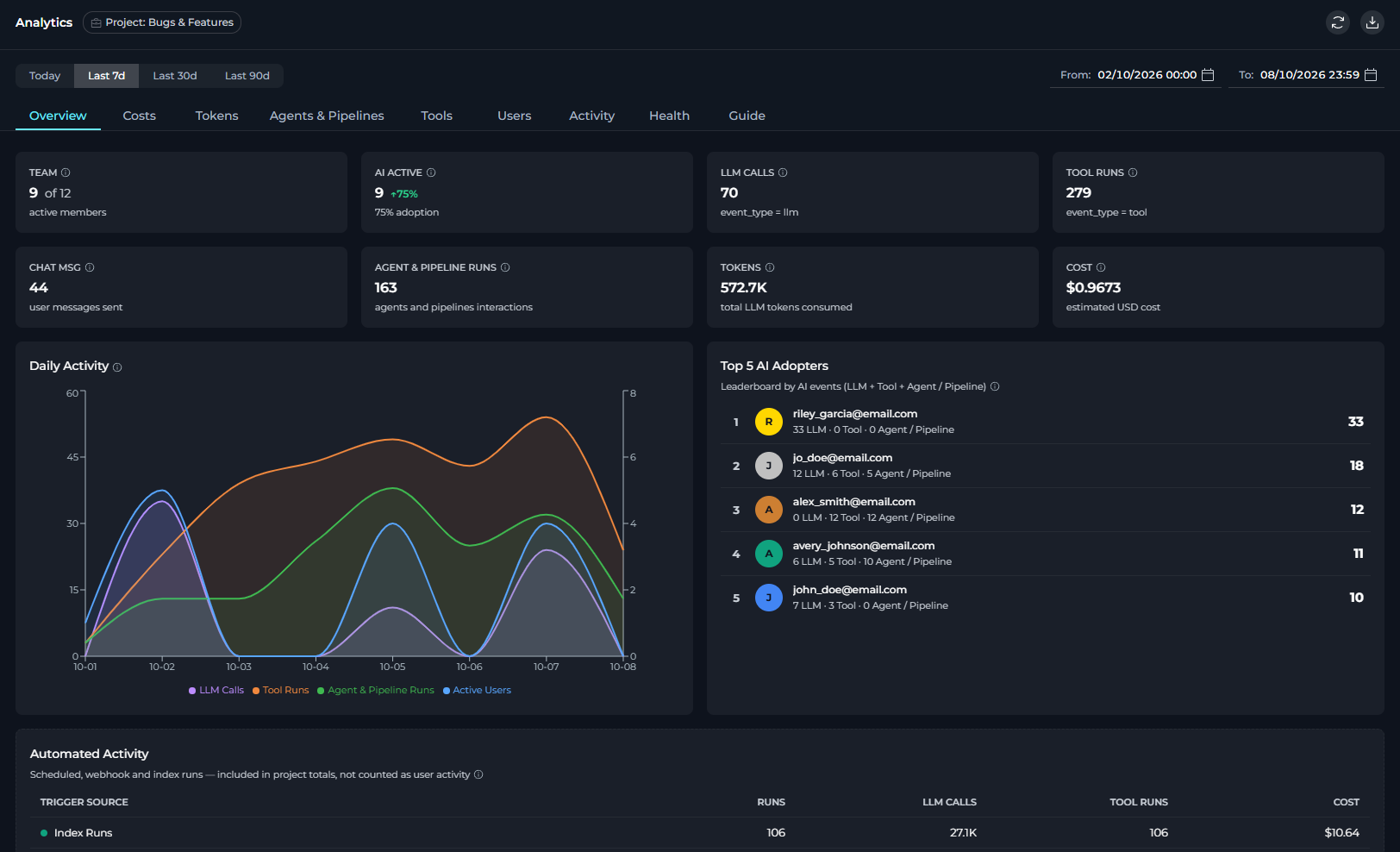1400x852 pixels.
Task: Click info icon beside AGENT & PIPELINE RUNS
Action: tap(505, 267)
